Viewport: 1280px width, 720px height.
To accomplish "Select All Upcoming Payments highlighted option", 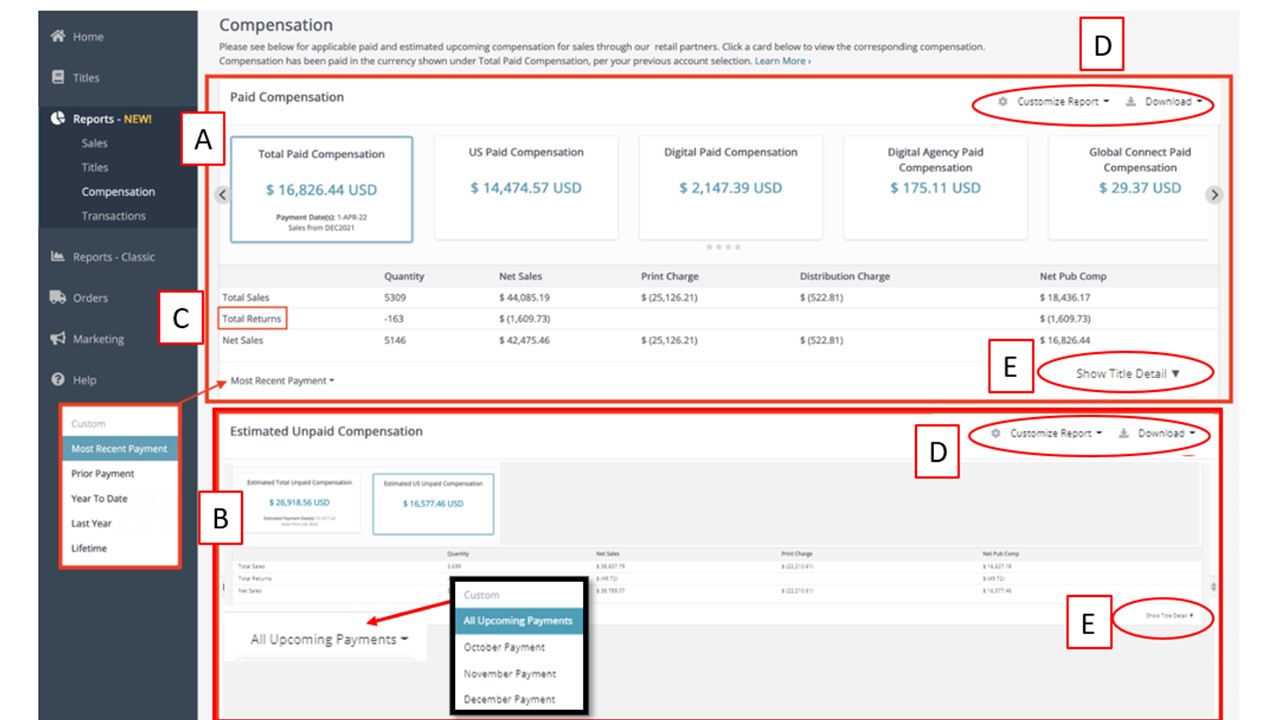I will [518, 620].
